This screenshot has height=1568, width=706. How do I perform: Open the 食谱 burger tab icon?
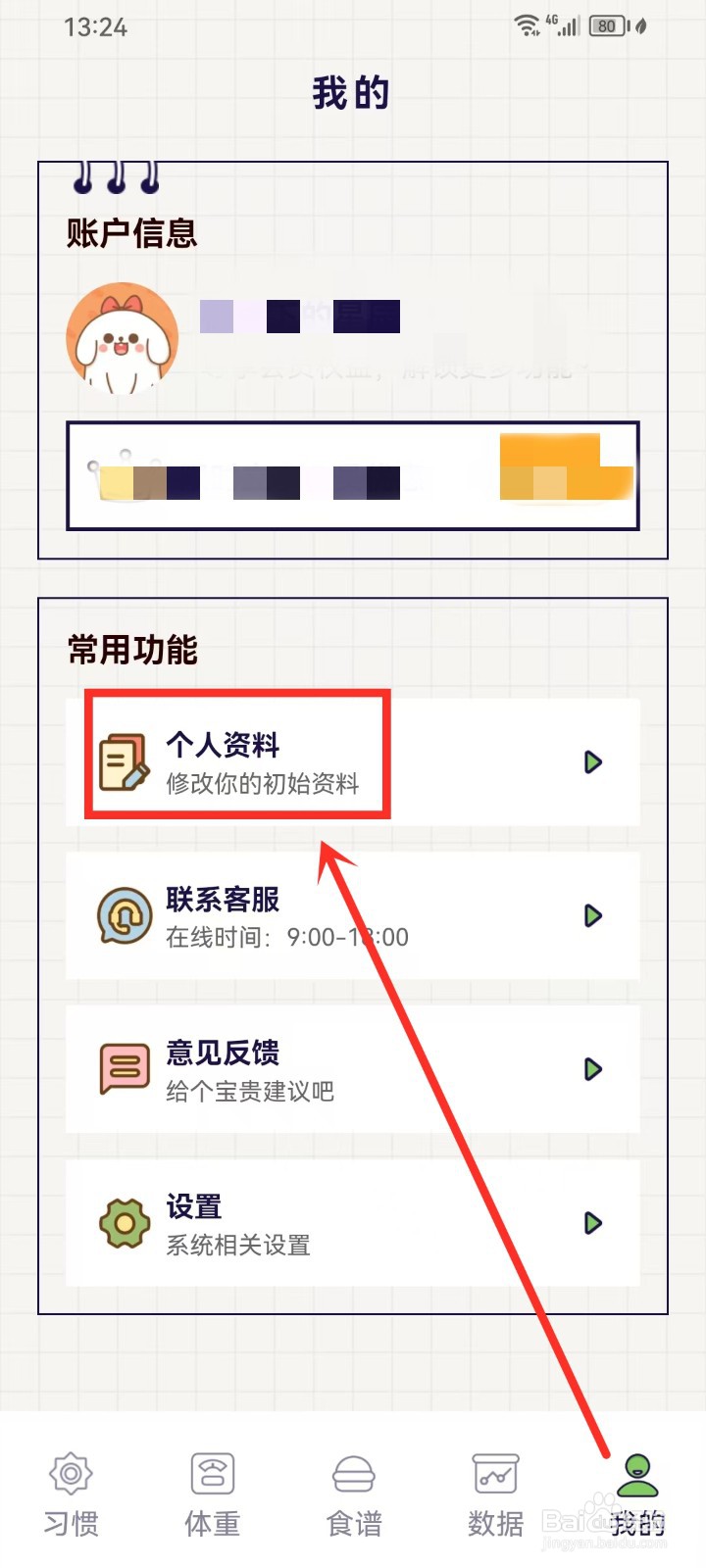click(354, 1474)
